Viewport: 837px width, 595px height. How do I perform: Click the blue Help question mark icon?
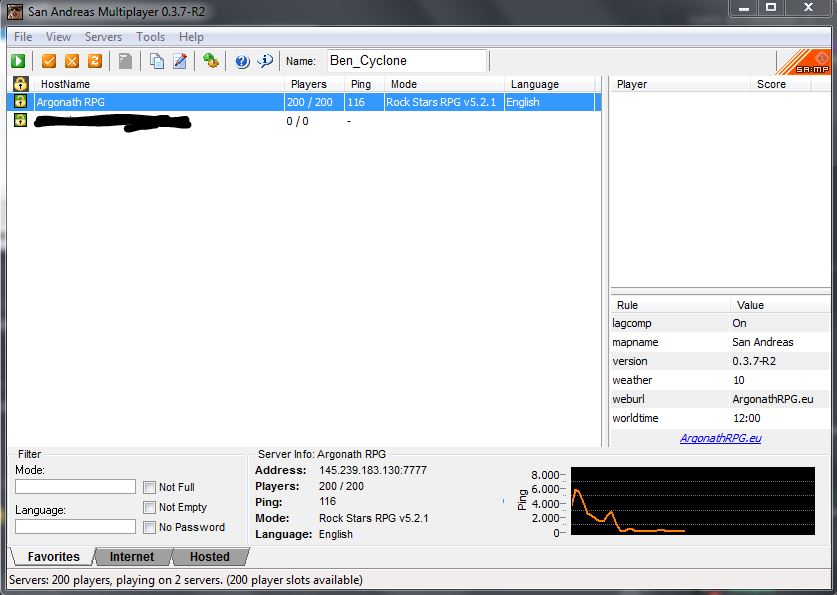coord(242,61)
